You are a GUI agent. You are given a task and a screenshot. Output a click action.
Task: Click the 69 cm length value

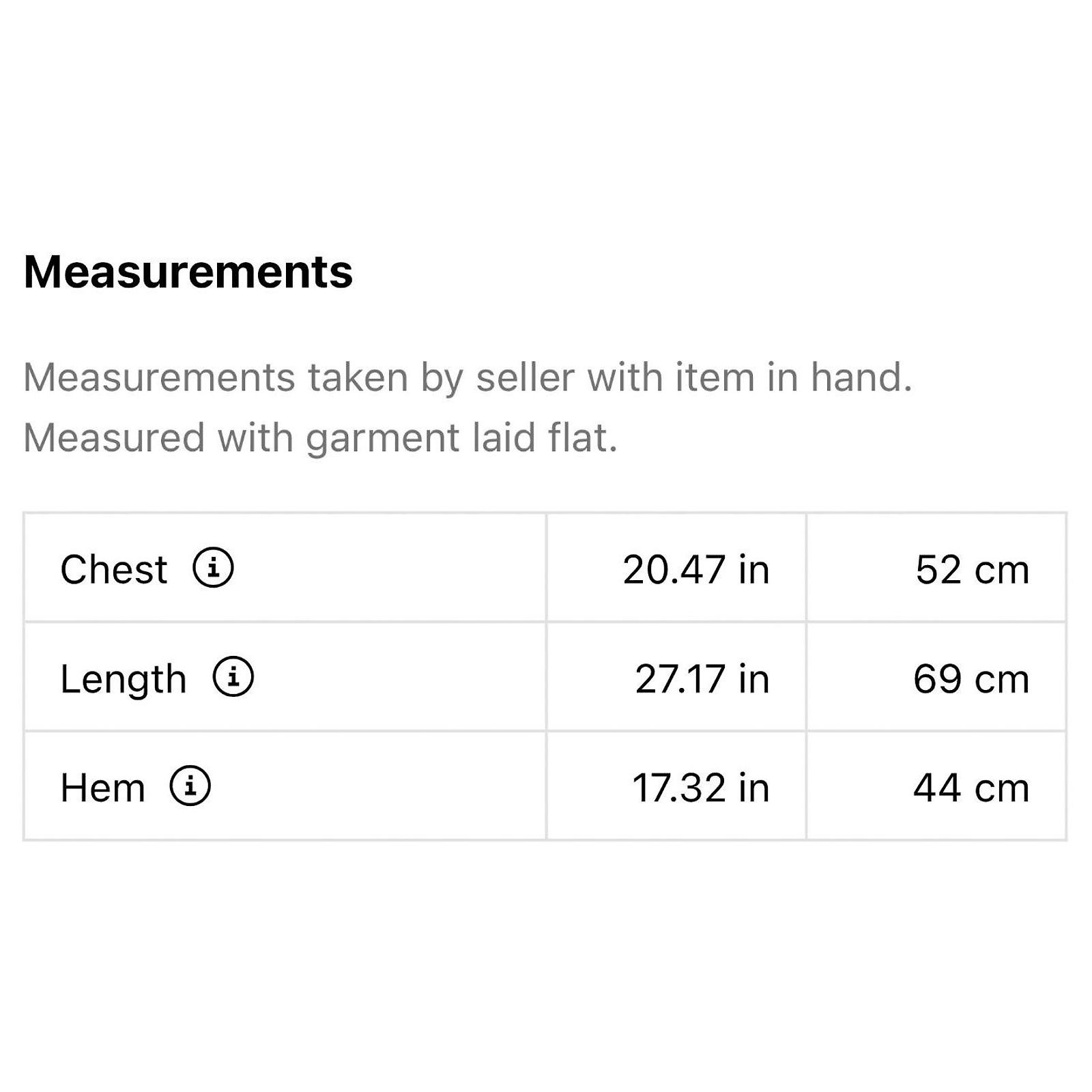point(971,678)
